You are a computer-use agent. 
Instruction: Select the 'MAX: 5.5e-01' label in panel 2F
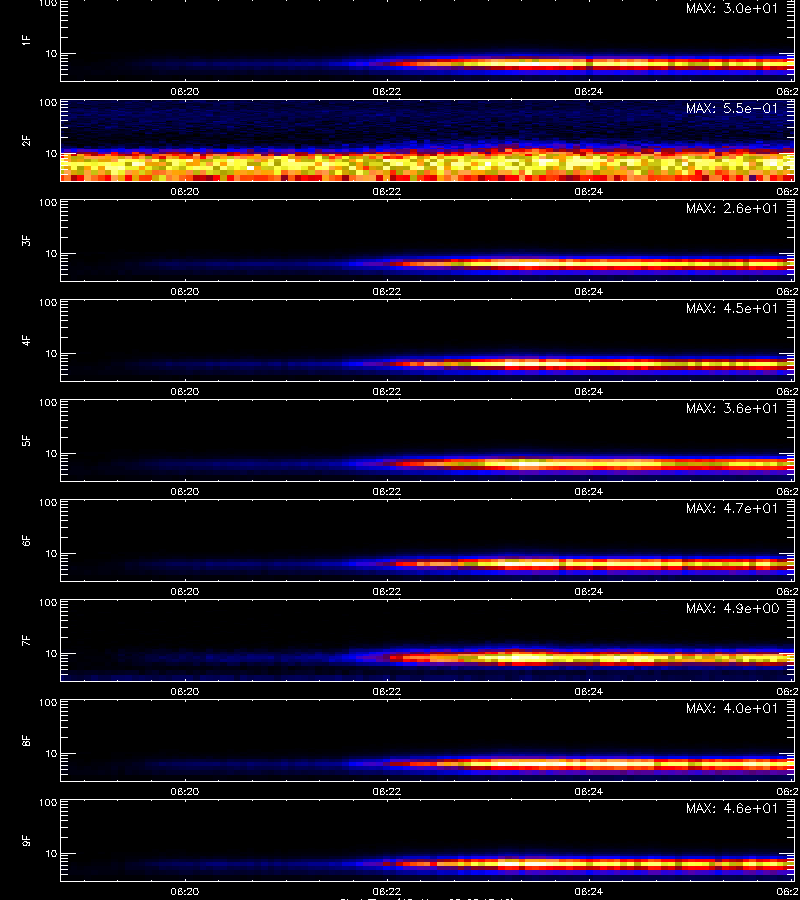point(732,108)
